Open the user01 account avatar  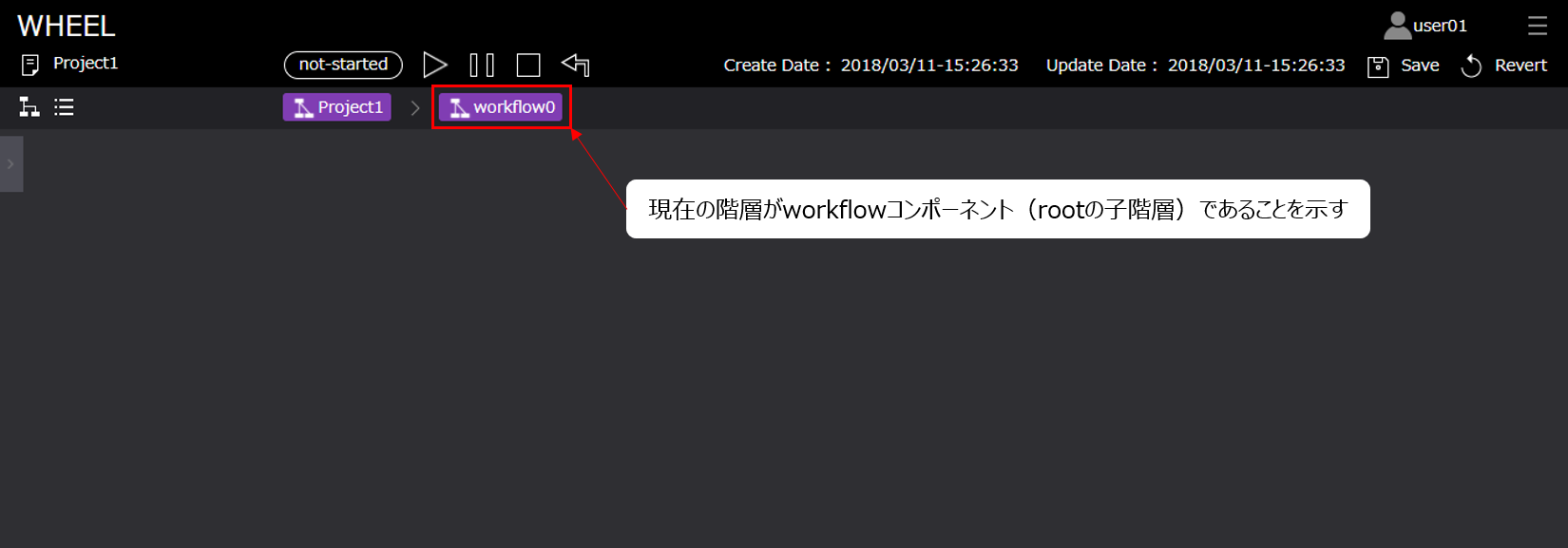pyautogui.click(x=1397, y=26)
